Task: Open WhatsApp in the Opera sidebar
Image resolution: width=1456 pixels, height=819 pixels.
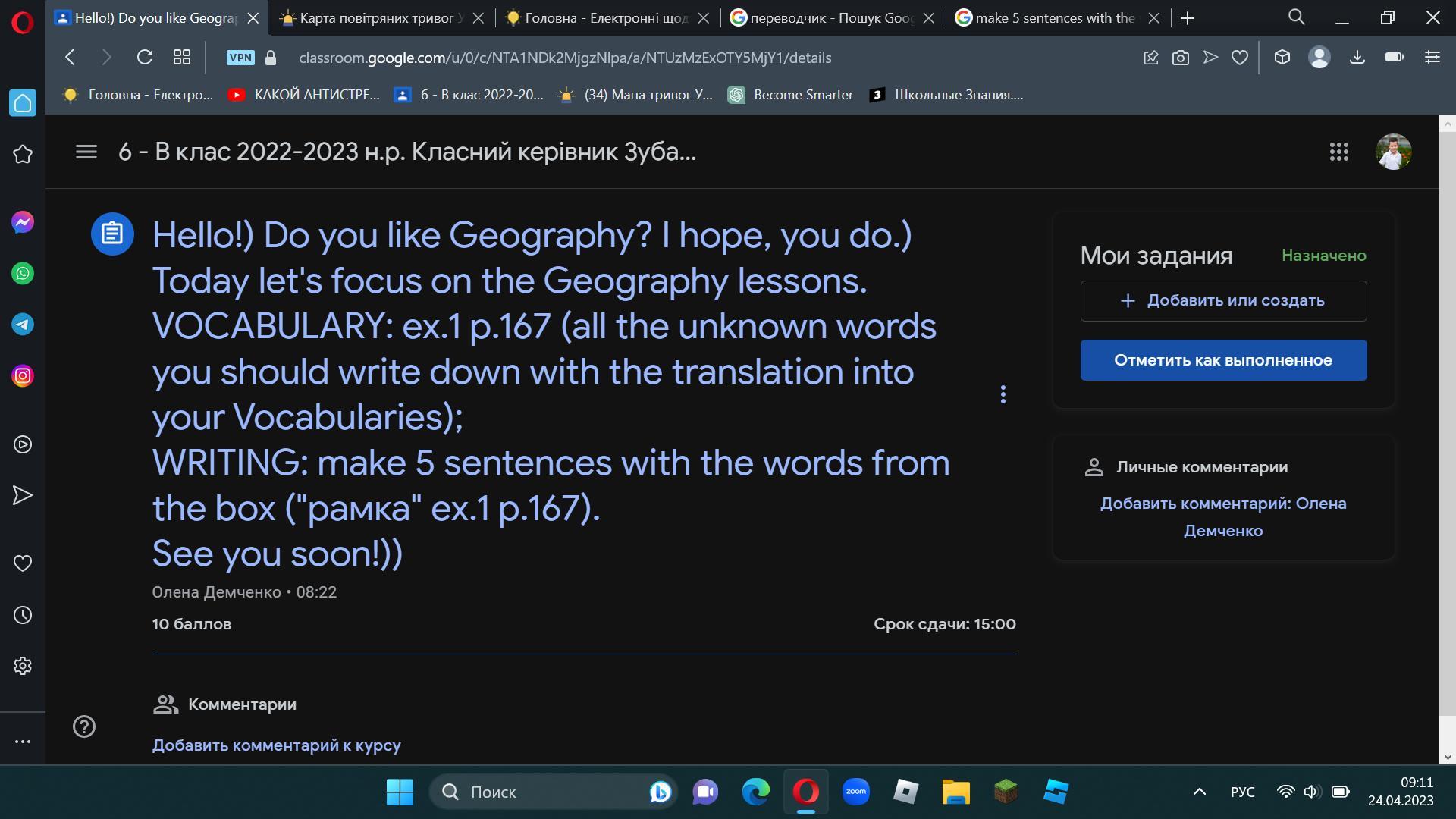Action: coord(23,274)
